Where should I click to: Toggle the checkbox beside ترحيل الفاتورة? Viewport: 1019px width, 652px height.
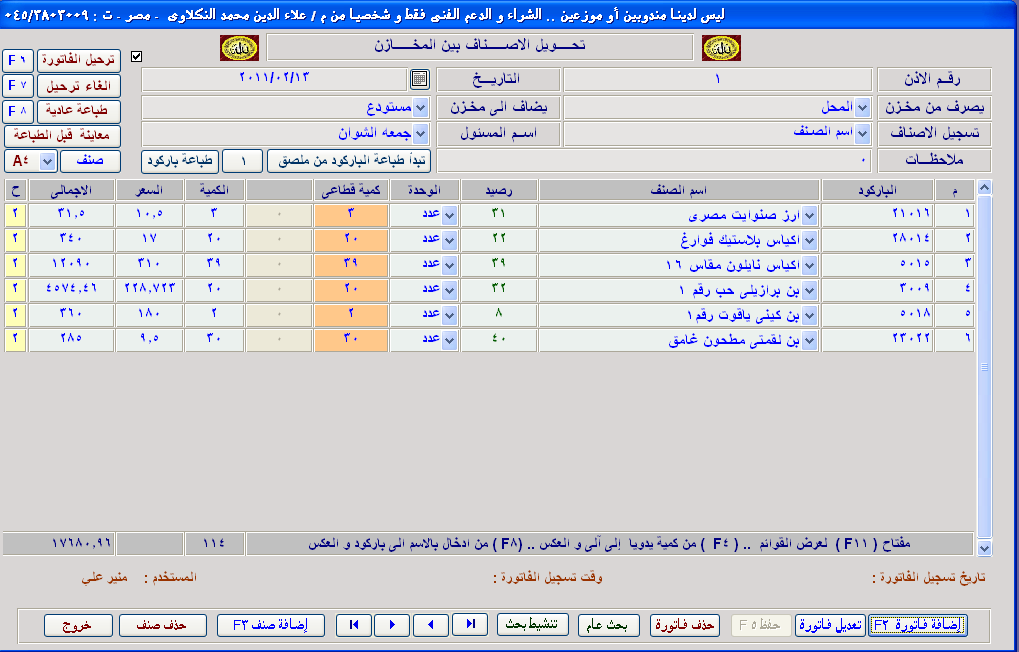[x=137, y=57]
